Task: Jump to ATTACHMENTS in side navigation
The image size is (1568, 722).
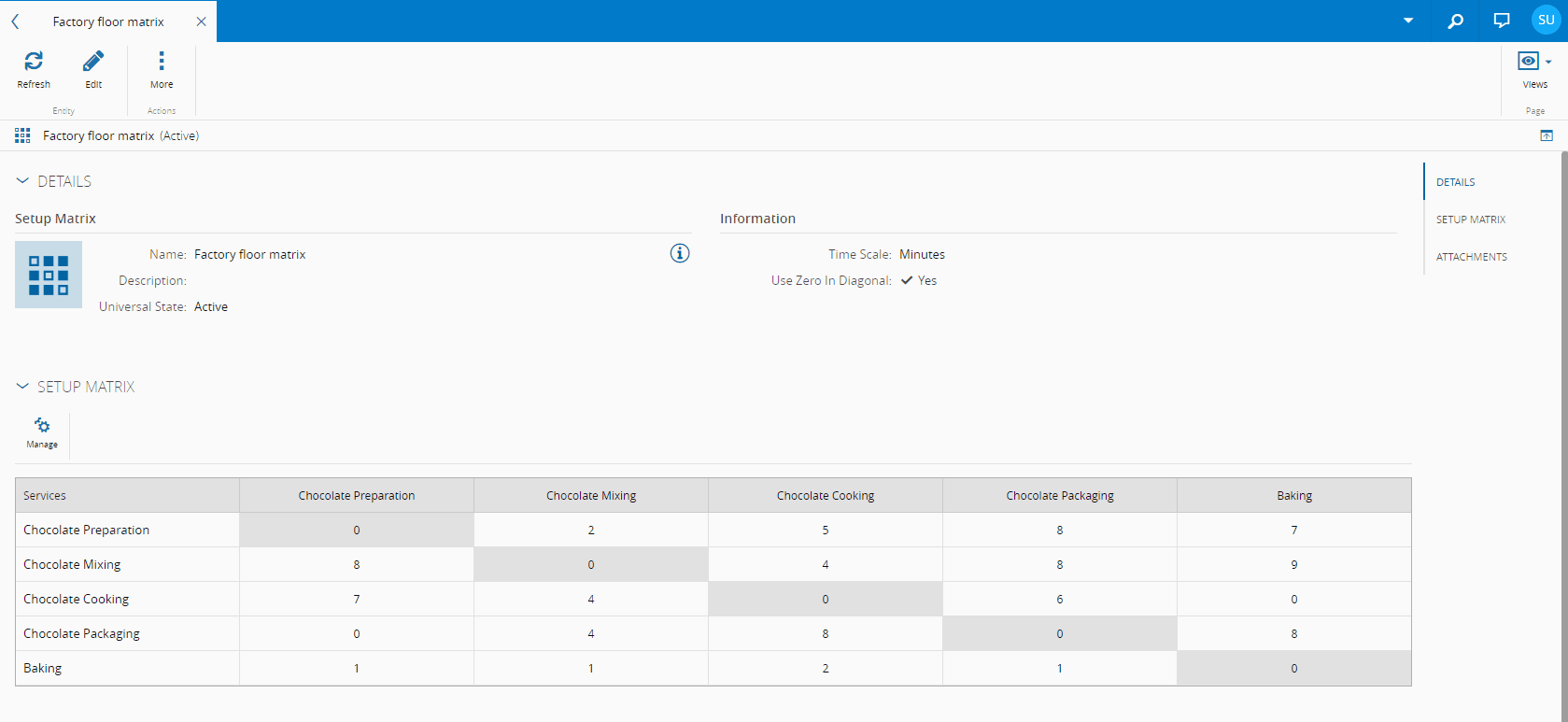Action: pos(1472,257)
